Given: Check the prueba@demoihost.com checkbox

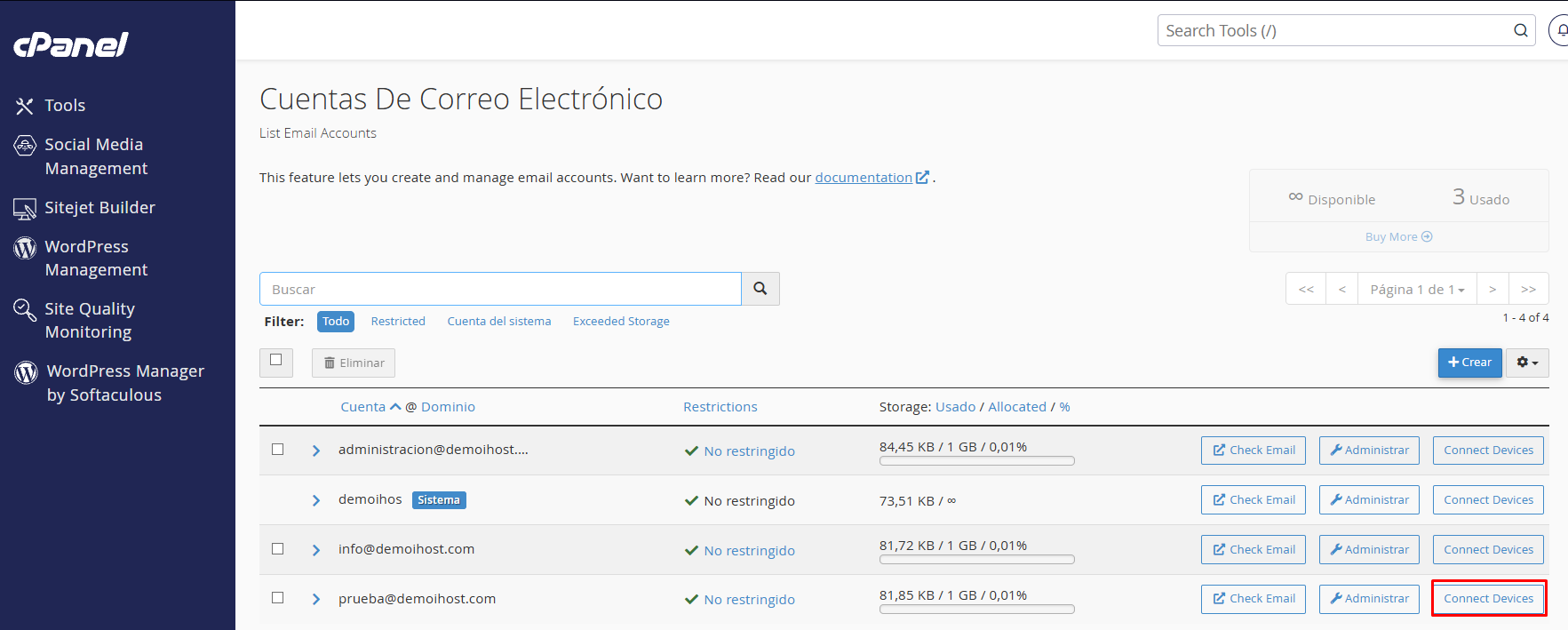Looking at the screenshot, I should pyautogui.click(x=277, y=598).
